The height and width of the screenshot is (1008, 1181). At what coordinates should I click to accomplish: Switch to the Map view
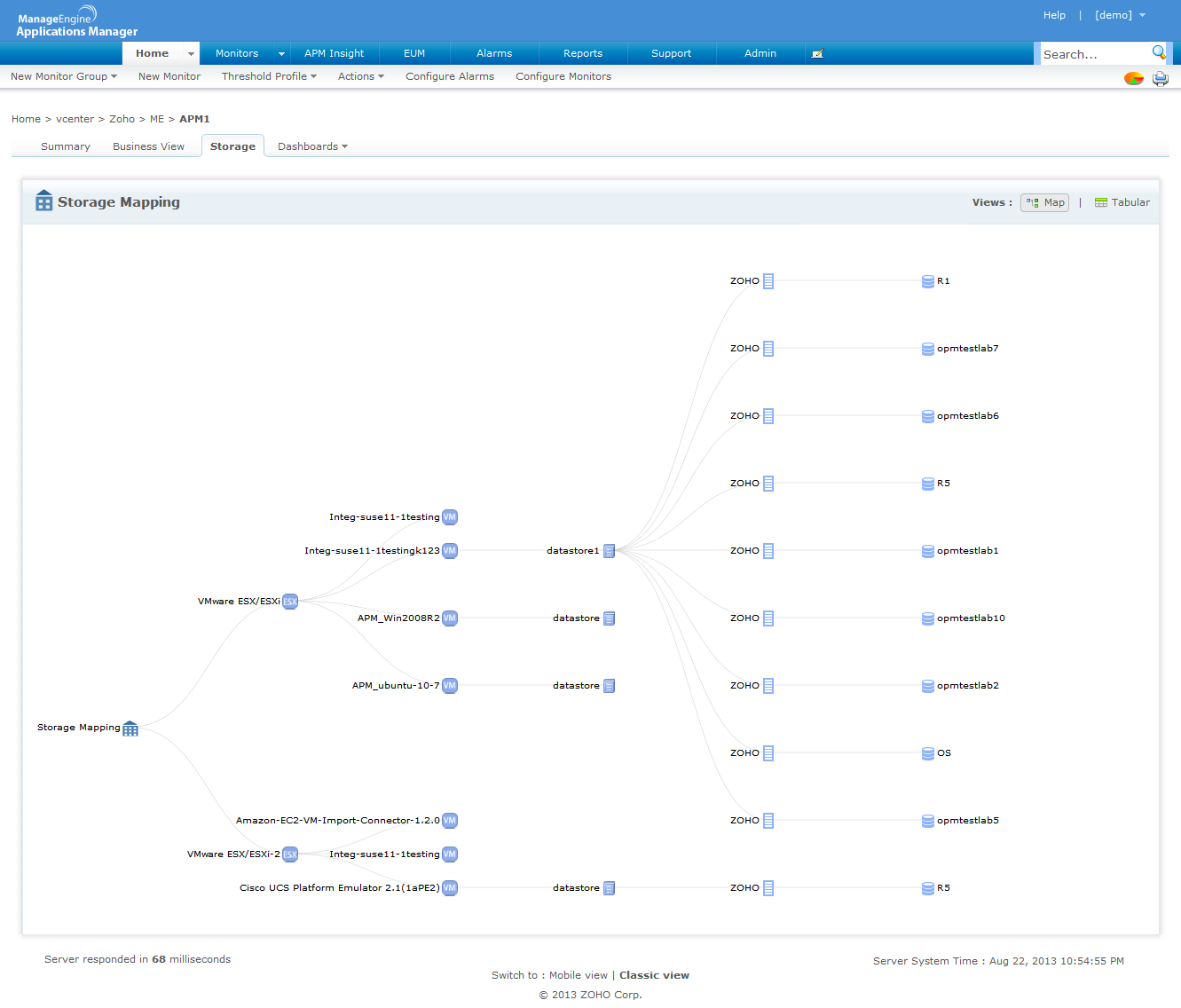pyautogui.click(x=1044, y=202)
